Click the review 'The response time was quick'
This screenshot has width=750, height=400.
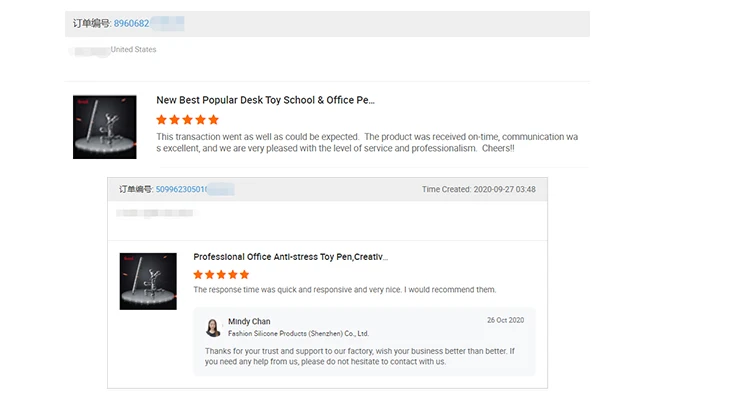[x=345, y=289]
